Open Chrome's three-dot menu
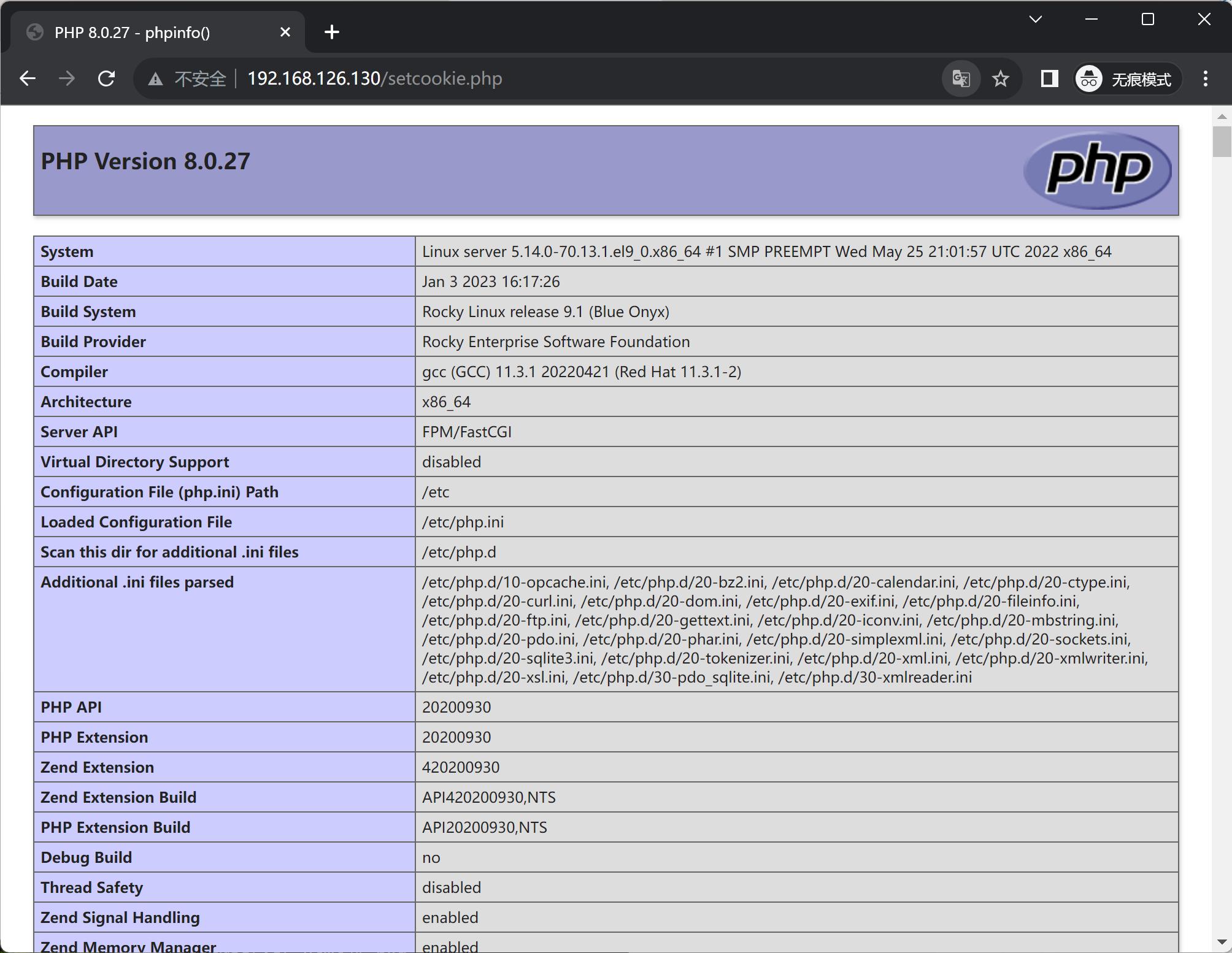 1205,78
